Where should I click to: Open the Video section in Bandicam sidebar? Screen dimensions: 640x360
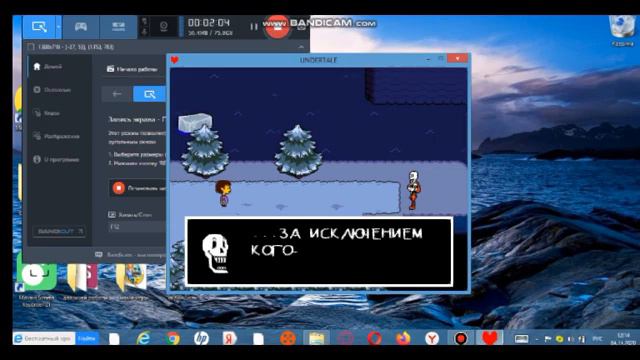[47, 113]
